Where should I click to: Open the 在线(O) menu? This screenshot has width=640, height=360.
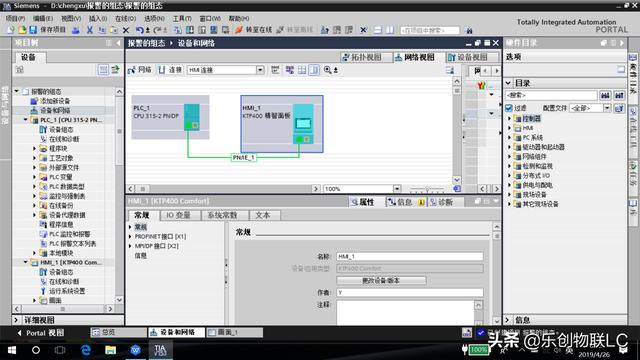(x=125, y=18)
